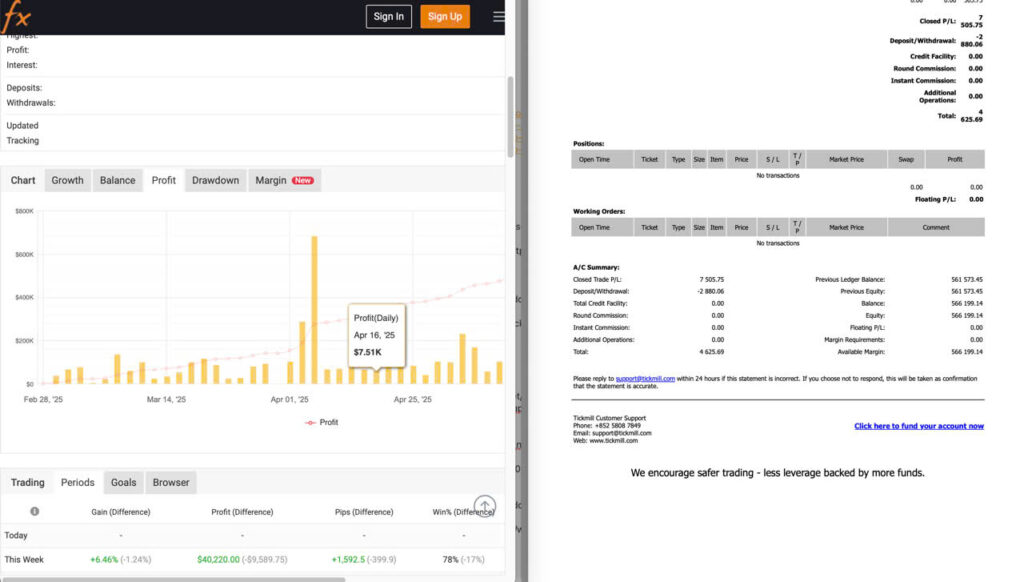Click the 'Profit (Difference)' column header
This screenshot has height=582, width=1024.
[242, 512]
